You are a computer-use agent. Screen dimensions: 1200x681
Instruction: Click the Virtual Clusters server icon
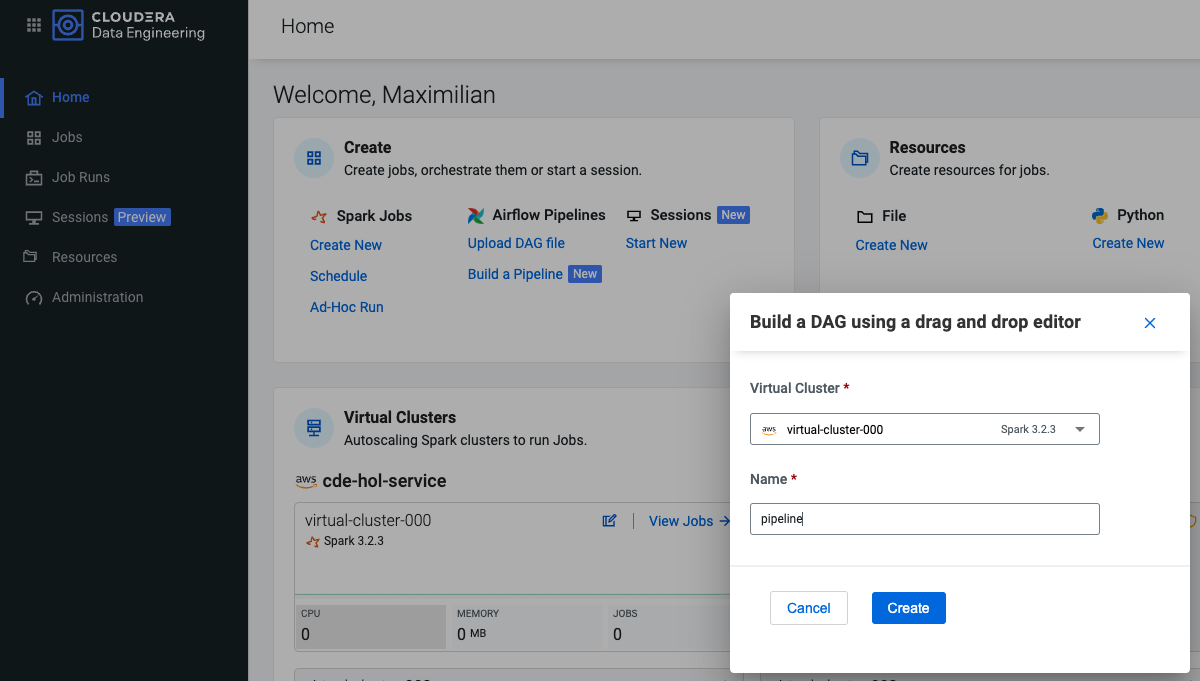(314, 428)
